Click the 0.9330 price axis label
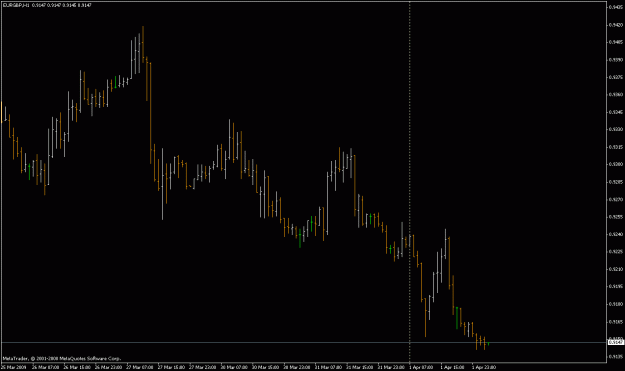Image resolution: width=625 pixels, height=371 pixels. pyautogui.click(x=616, y=129)
